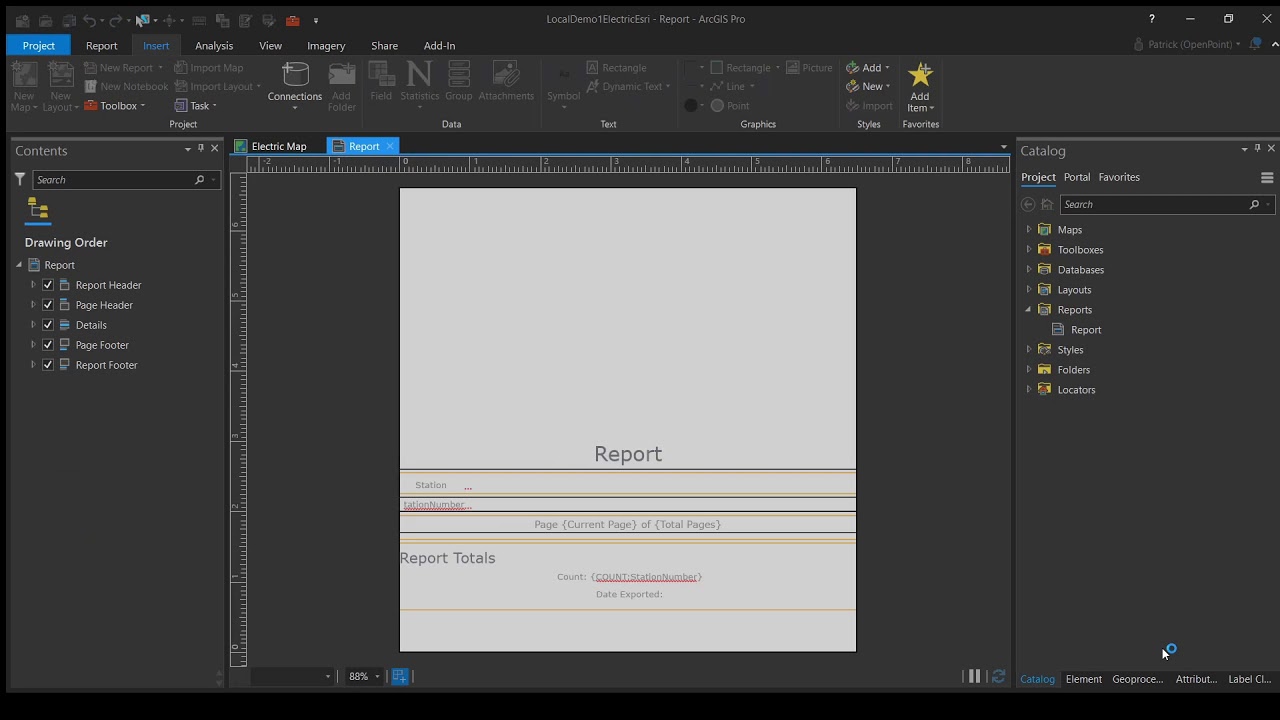
Task: Click the Add styles button
Action: pos(868,68)
